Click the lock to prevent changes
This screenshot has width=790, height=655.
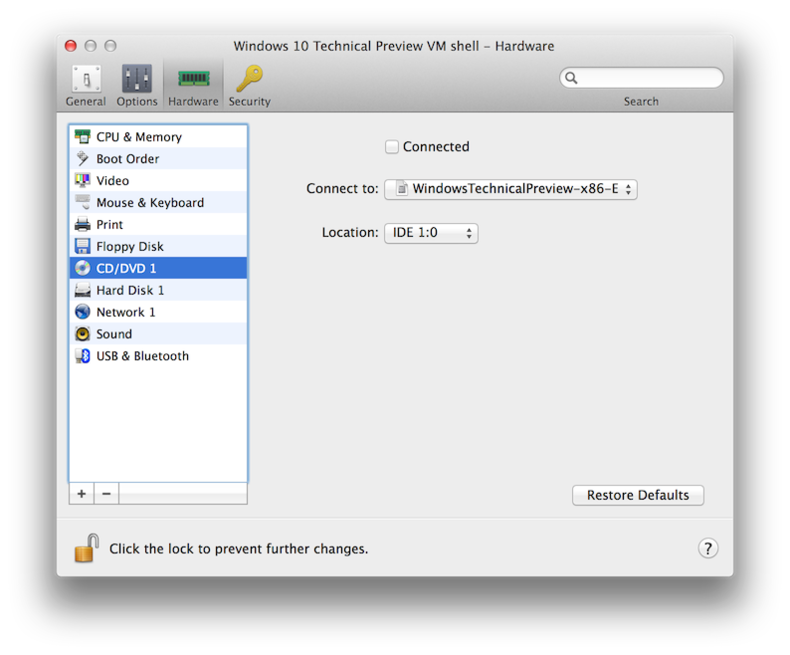[x=87, y=548]
